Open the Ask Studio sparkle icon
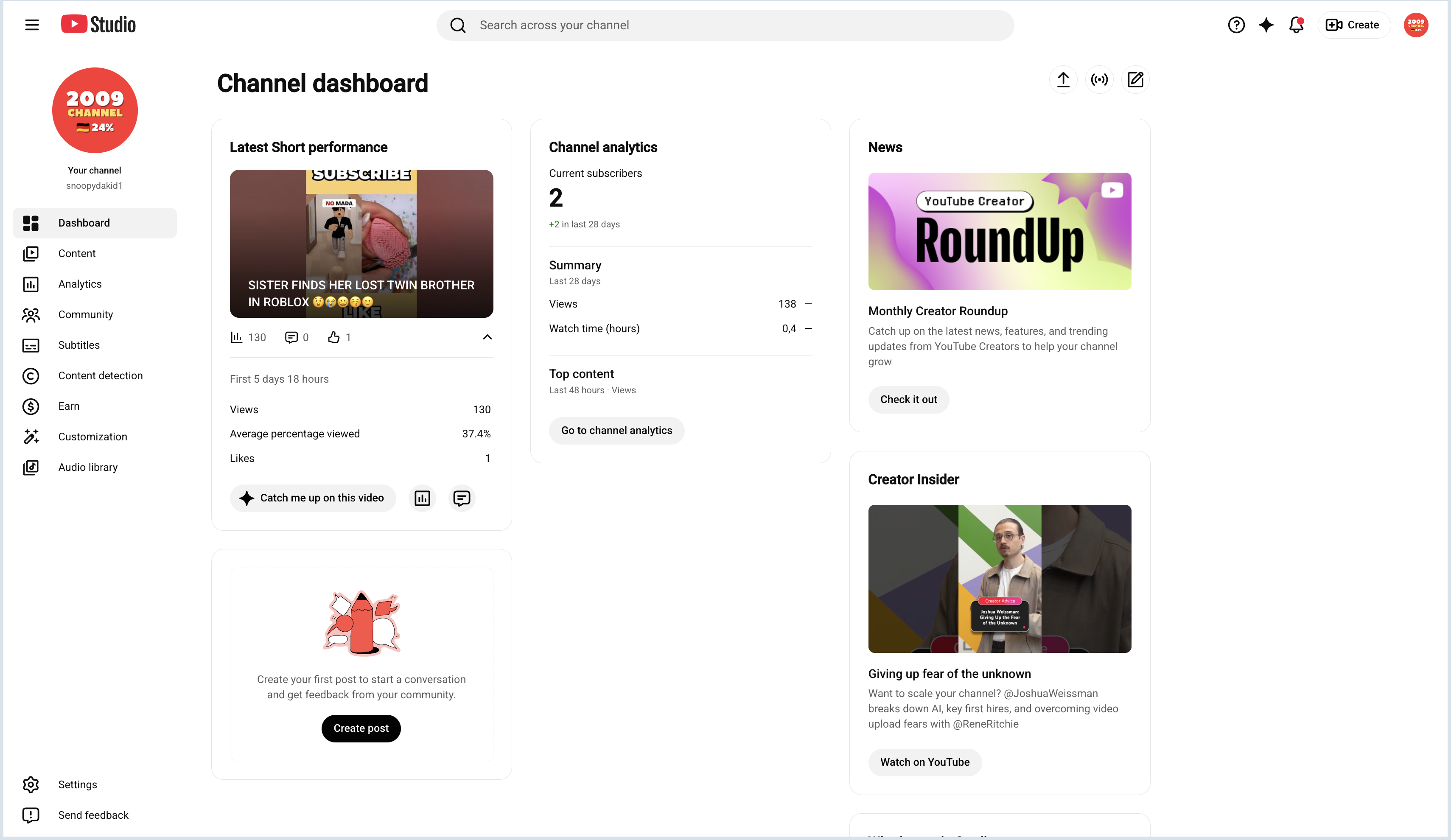The width and height of the screenshot is (1451, 840). tap(1266, 25)
